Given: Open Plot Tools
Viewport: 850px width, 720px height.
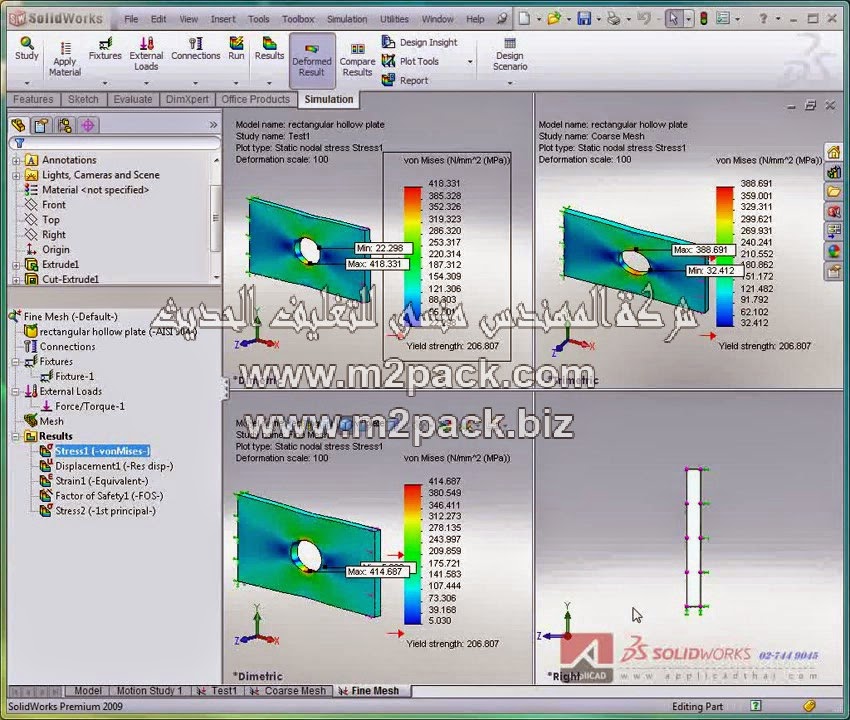Looking at the screenshot, I should (x=410, y=61).
